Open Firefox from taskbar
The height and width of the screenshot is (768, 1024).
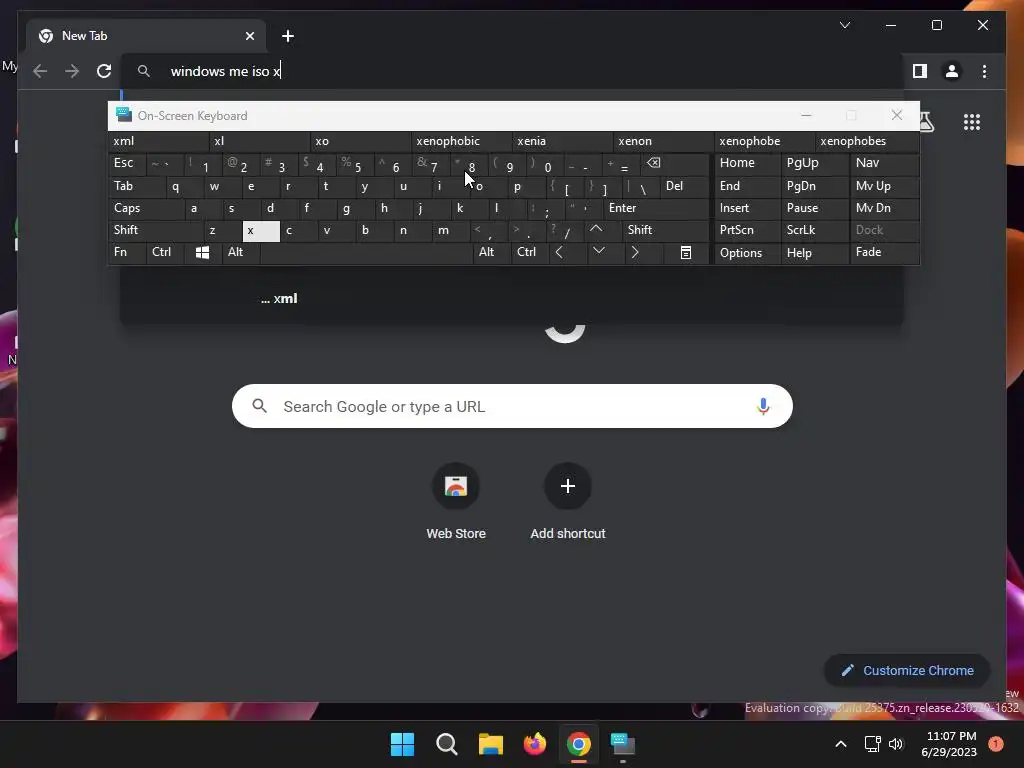535,744
